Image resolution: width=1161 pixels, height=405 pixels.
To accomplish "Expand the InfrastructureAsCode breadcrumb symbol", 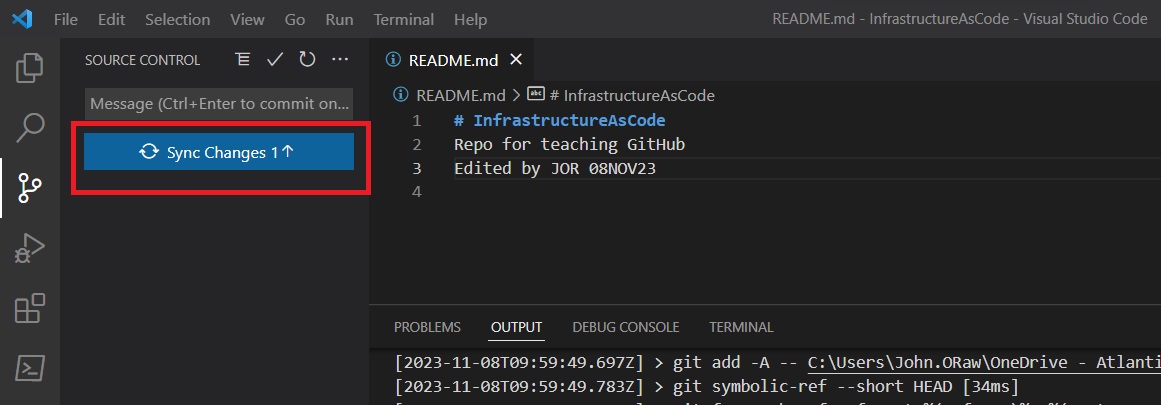I will coord(638,95).
